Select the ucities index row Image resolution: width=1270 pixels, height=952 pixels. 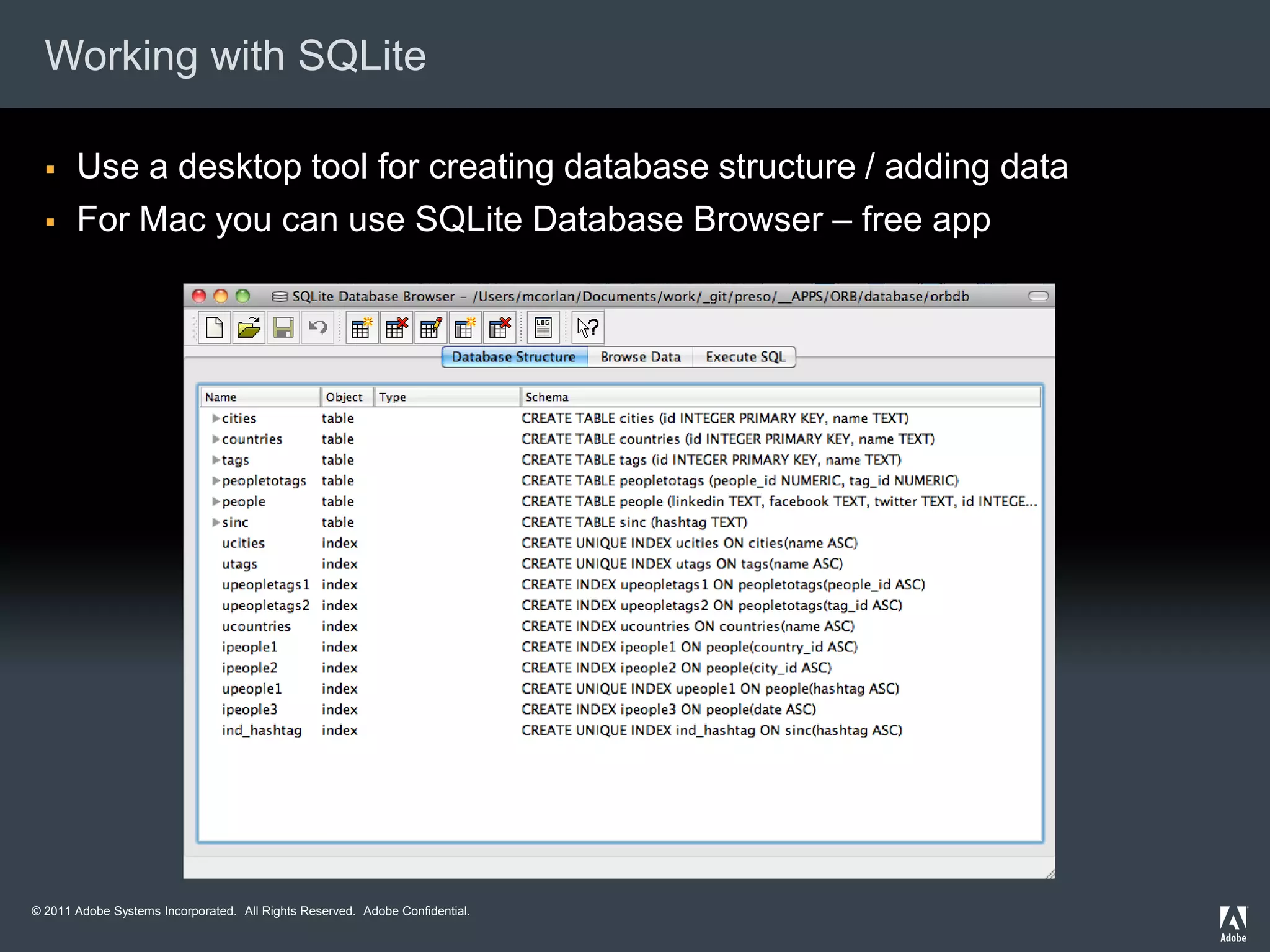620,544
